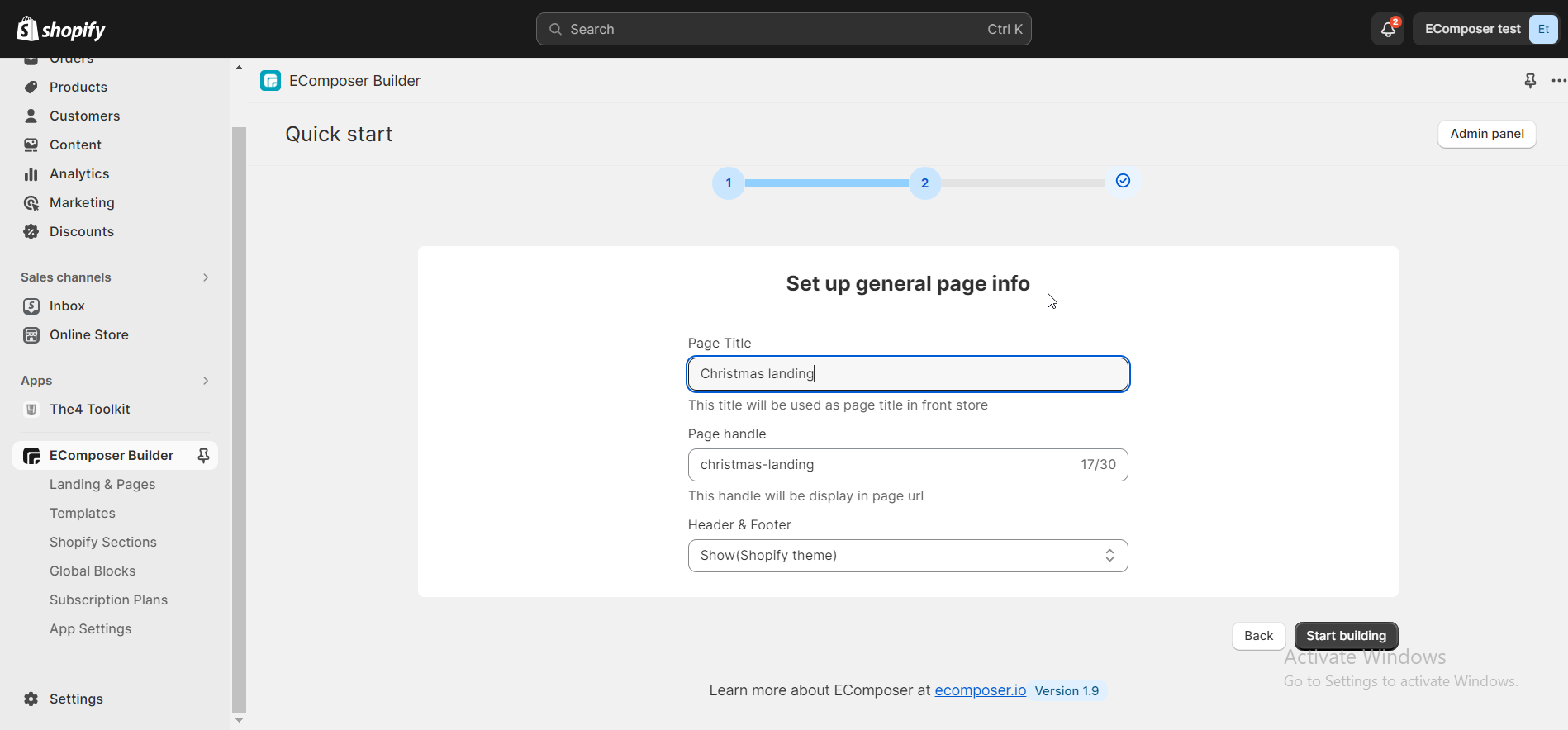Viewport: 1568px width, 730px height.
Task: Open the Analytics section
Action: (79, 173)
